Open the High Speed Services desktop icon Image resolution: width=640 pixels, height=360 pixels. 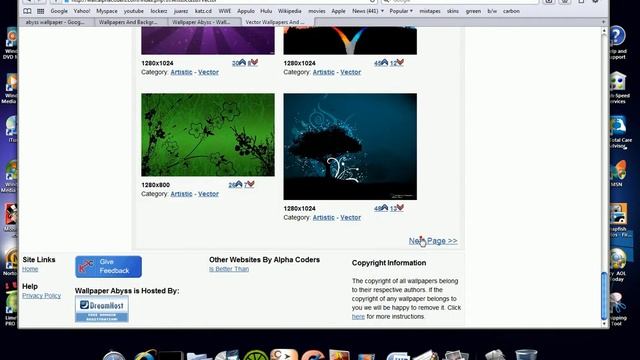click(x=619, y=88)
